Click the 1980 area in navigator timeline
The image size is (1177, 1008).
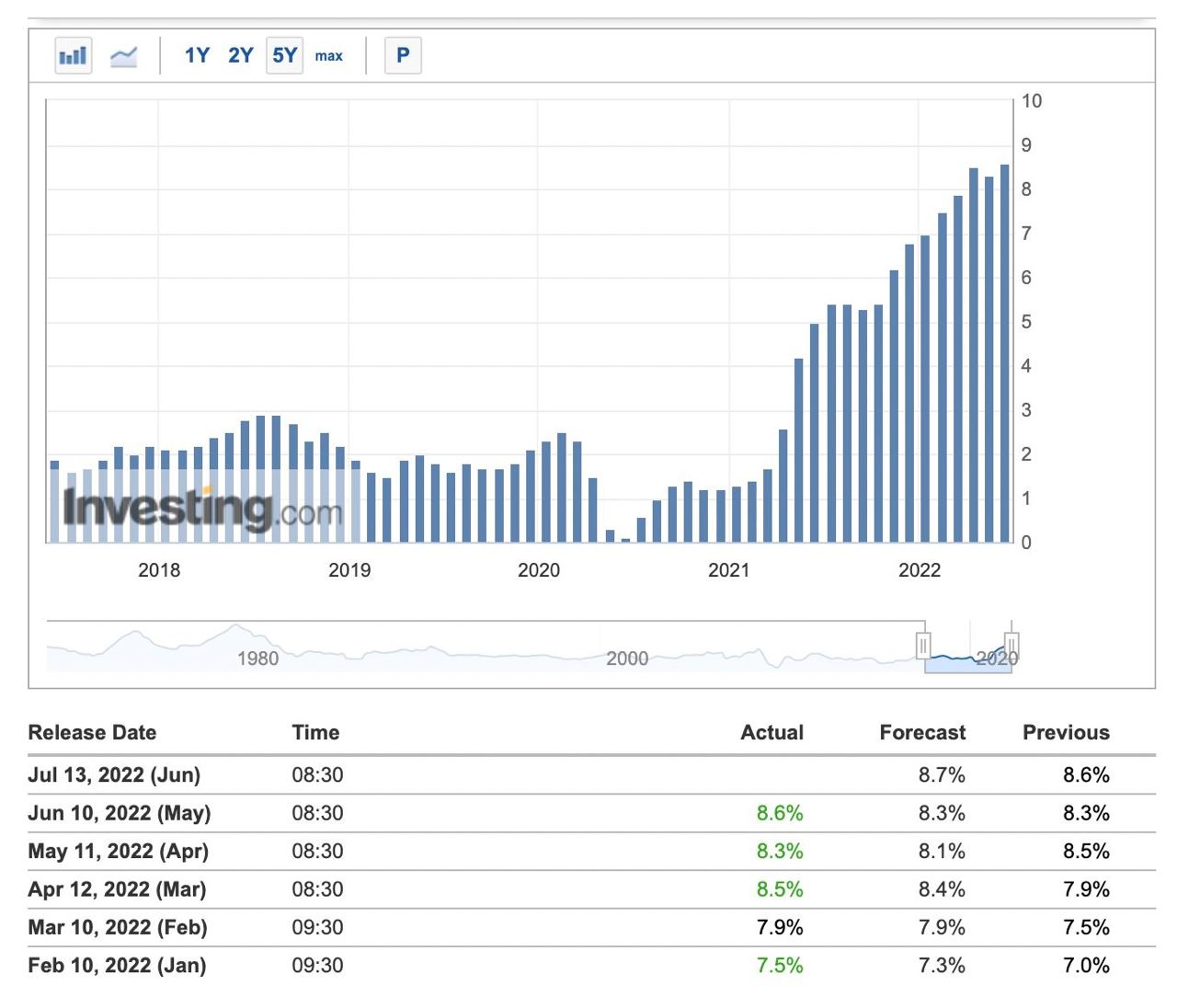257,658
